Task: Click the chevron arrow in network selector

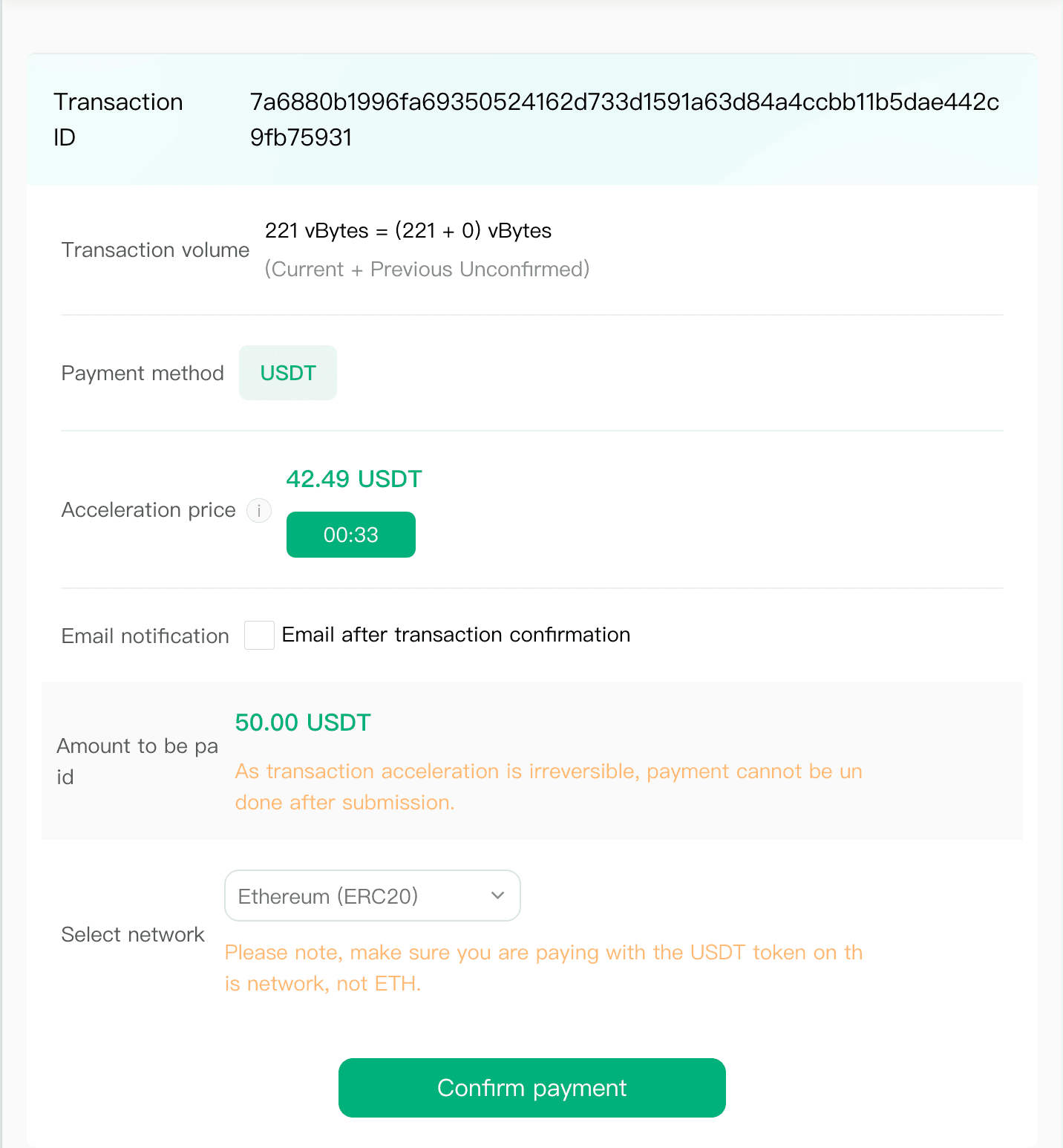Action: 498,896
